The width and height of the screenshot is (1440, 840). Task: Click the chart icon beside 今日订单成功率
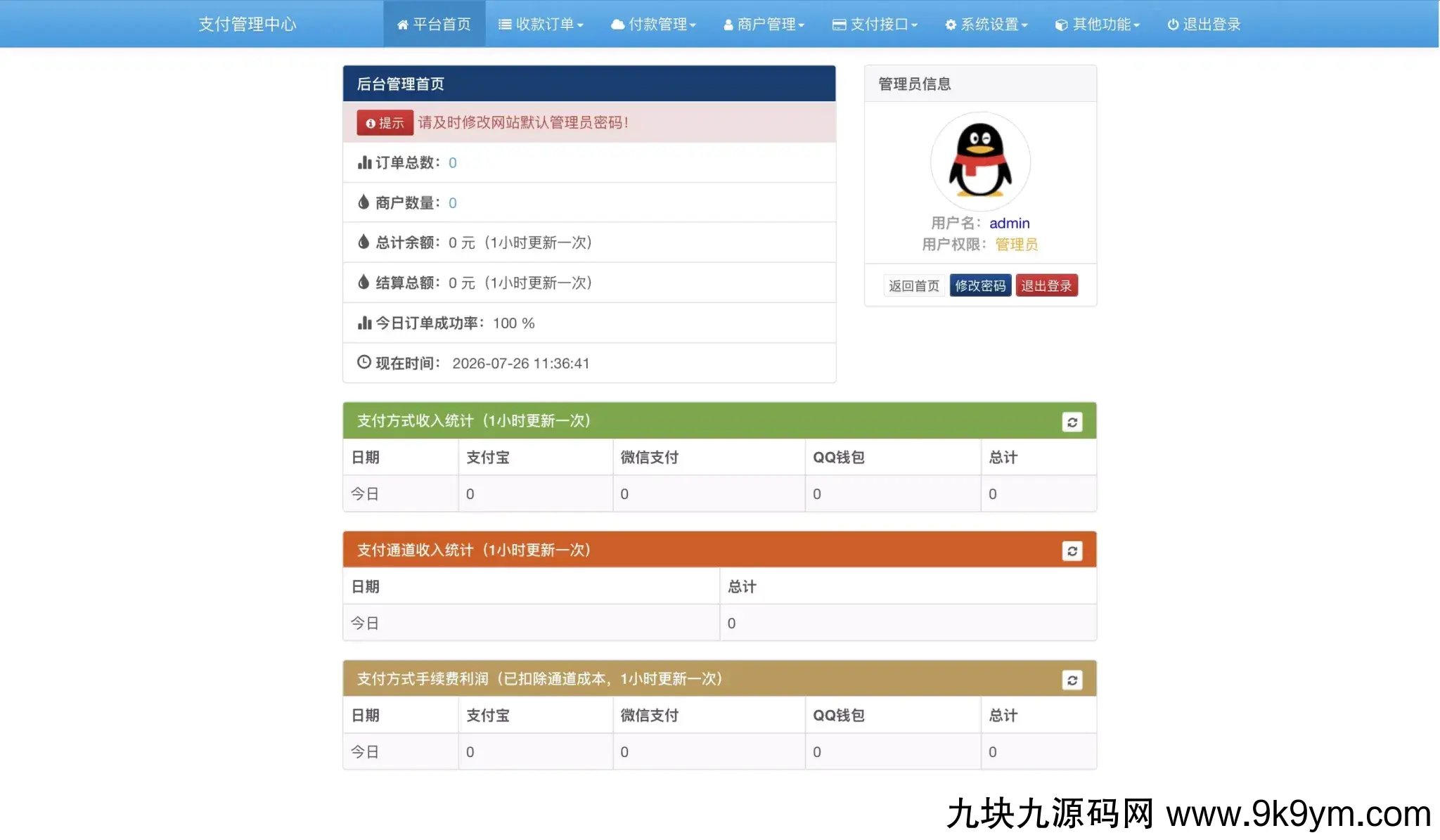[x=364, y=323]
